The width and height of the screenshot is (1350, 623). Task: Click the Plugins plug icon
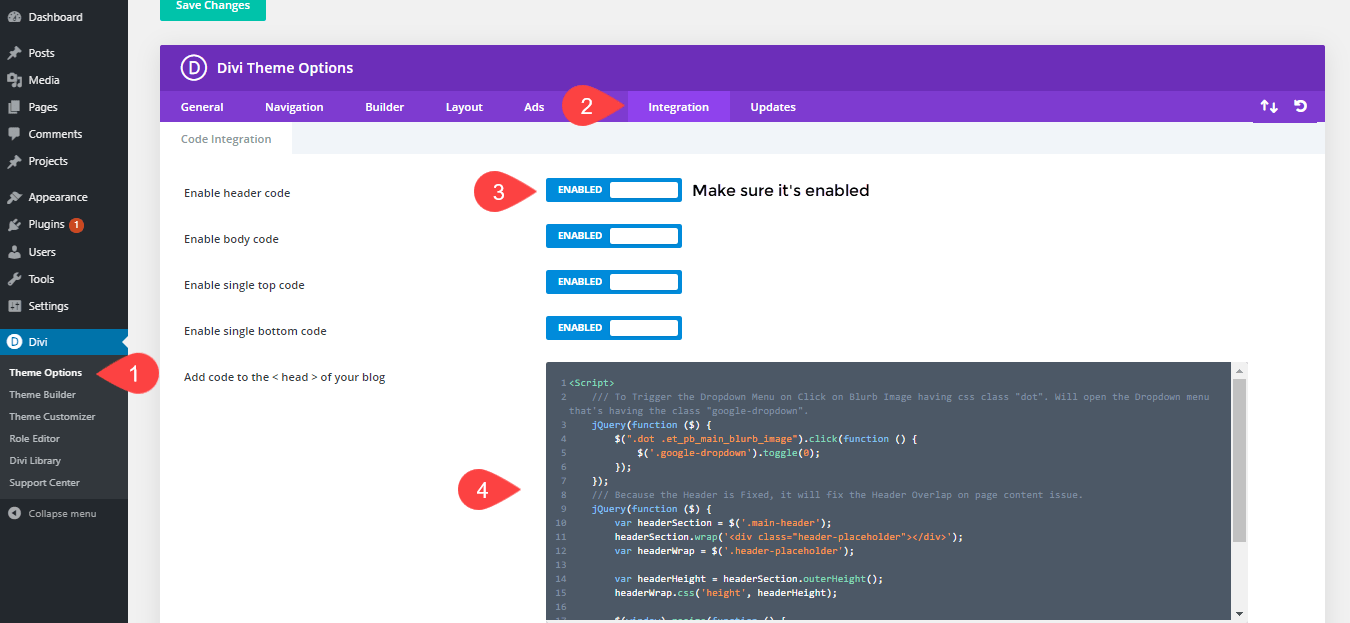pyautogui.click(x=14, y=225)
